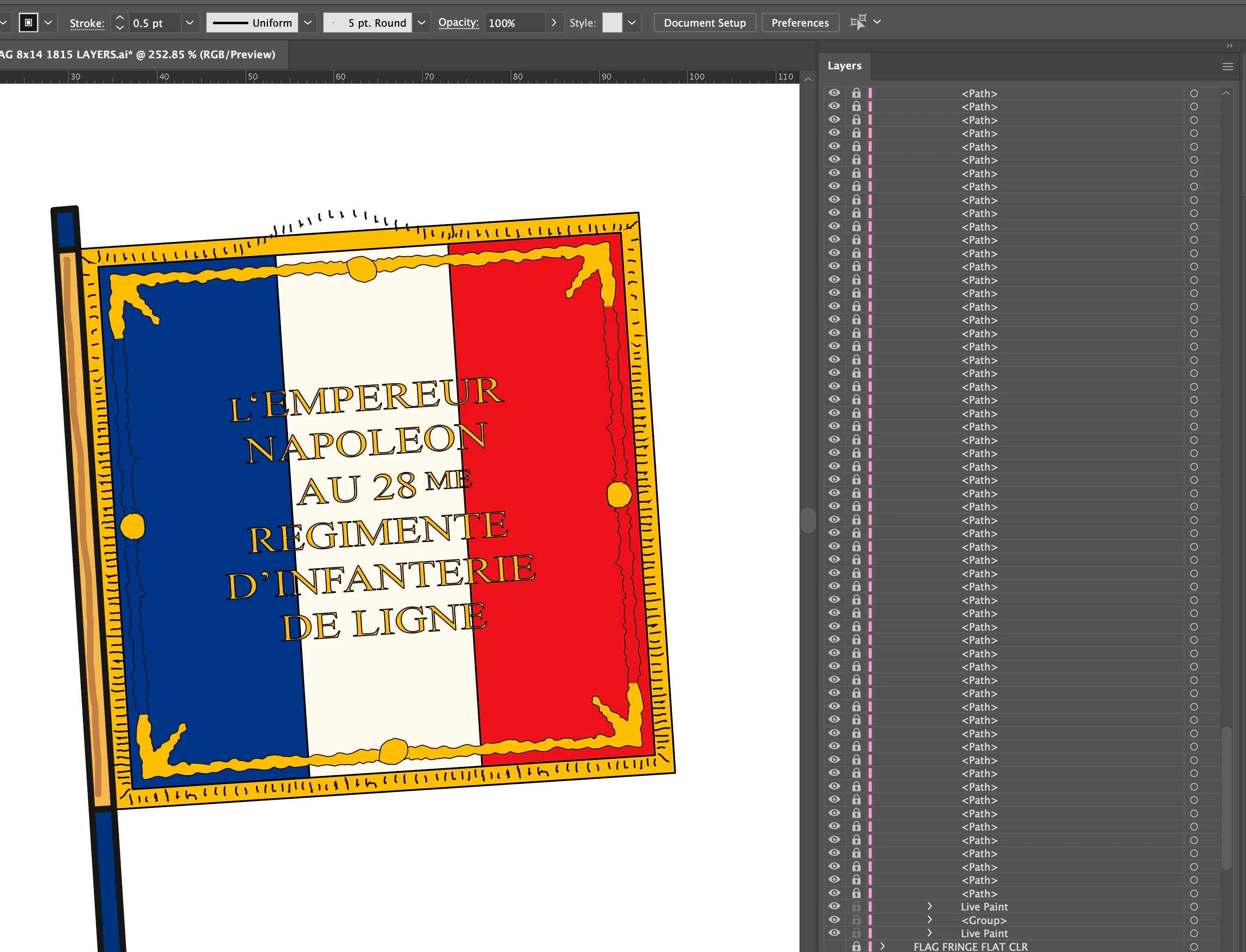1246x952 pixels.
Task: Open the 5 pt. Round brush dropdown
Action: [x=421, y=23]
